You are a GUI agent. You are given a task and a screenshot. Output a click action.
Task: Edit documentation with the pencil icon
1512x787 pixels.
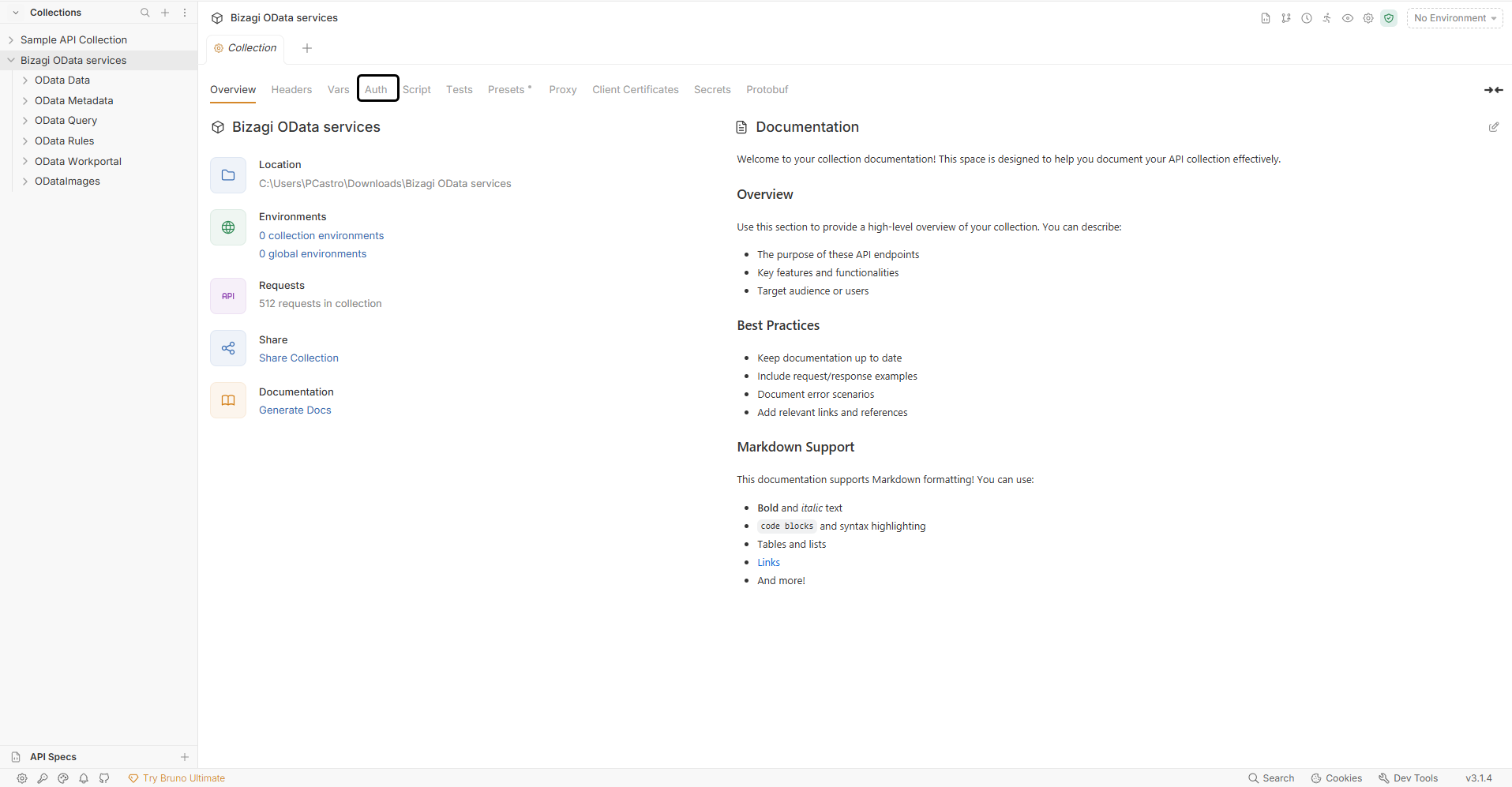tap(1494, 127)
